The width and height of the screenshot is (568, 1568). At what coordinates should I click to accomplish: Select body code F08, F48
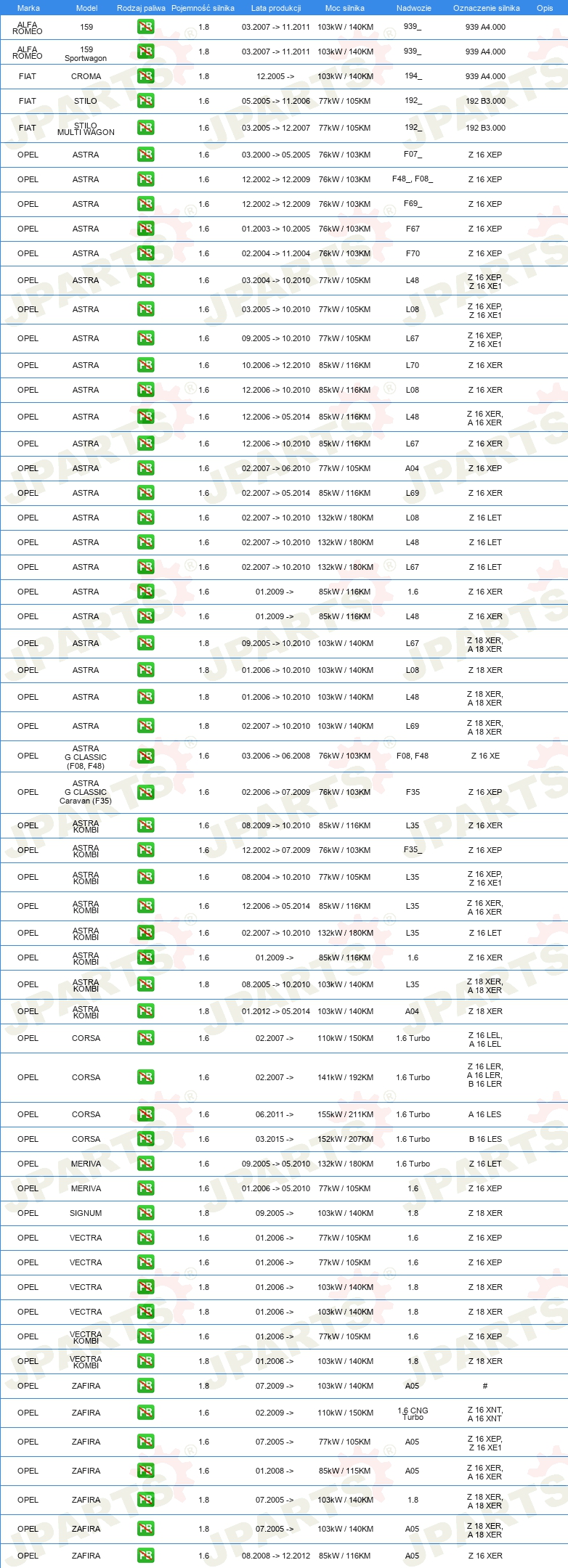(413, 756)
